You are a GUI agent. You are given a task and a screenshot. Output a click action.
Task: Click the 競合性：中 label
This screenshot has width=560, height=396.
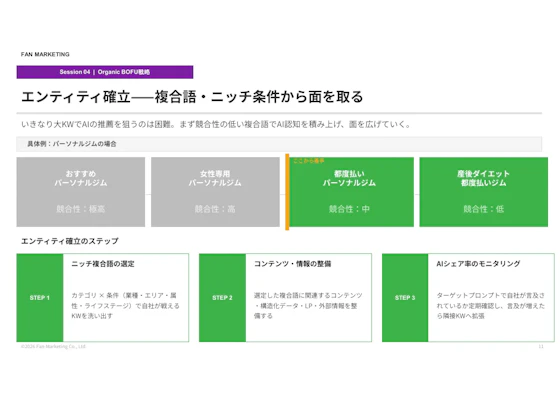[x=349, y=209]
